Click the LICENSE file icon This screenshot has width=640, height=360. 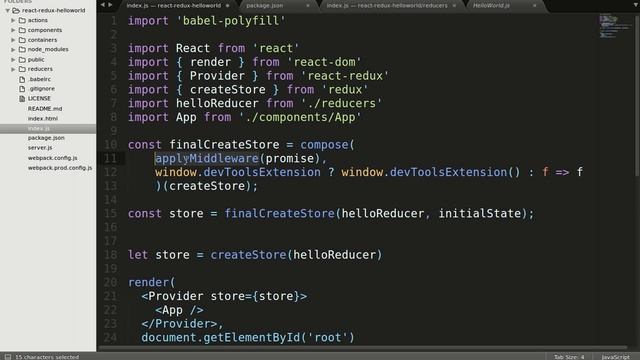22,98
